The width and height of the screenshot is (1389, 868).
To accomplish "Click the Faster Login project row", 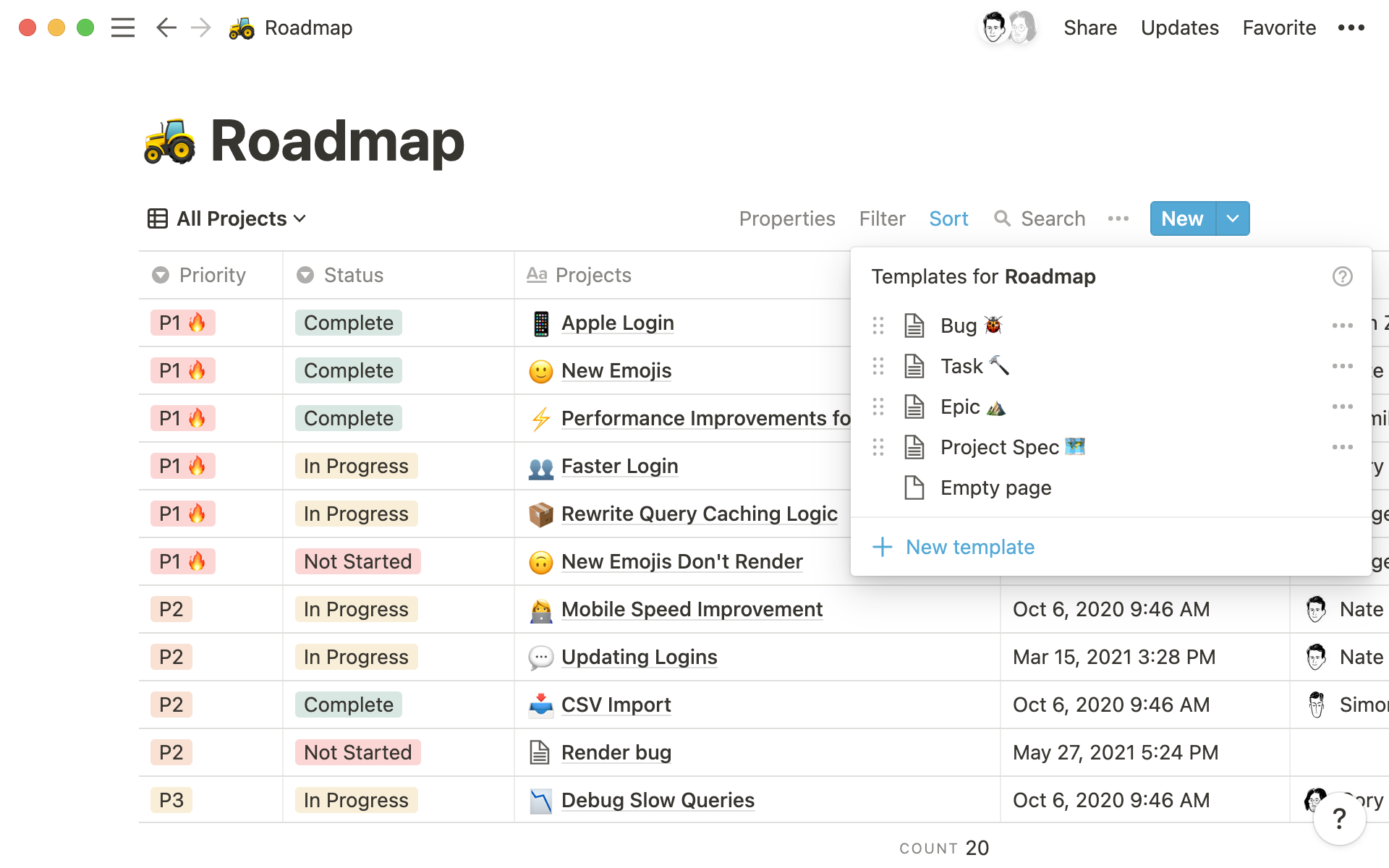I will pos(618,466).
